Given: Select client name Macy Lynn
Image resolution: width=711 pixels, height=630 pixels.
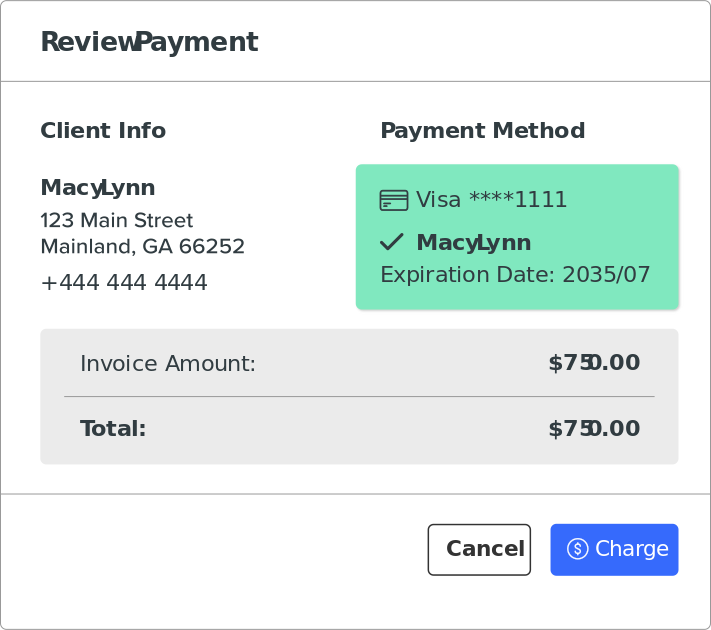Looking at the screenshot, I should pyautogui.click(x=98, y=188).
